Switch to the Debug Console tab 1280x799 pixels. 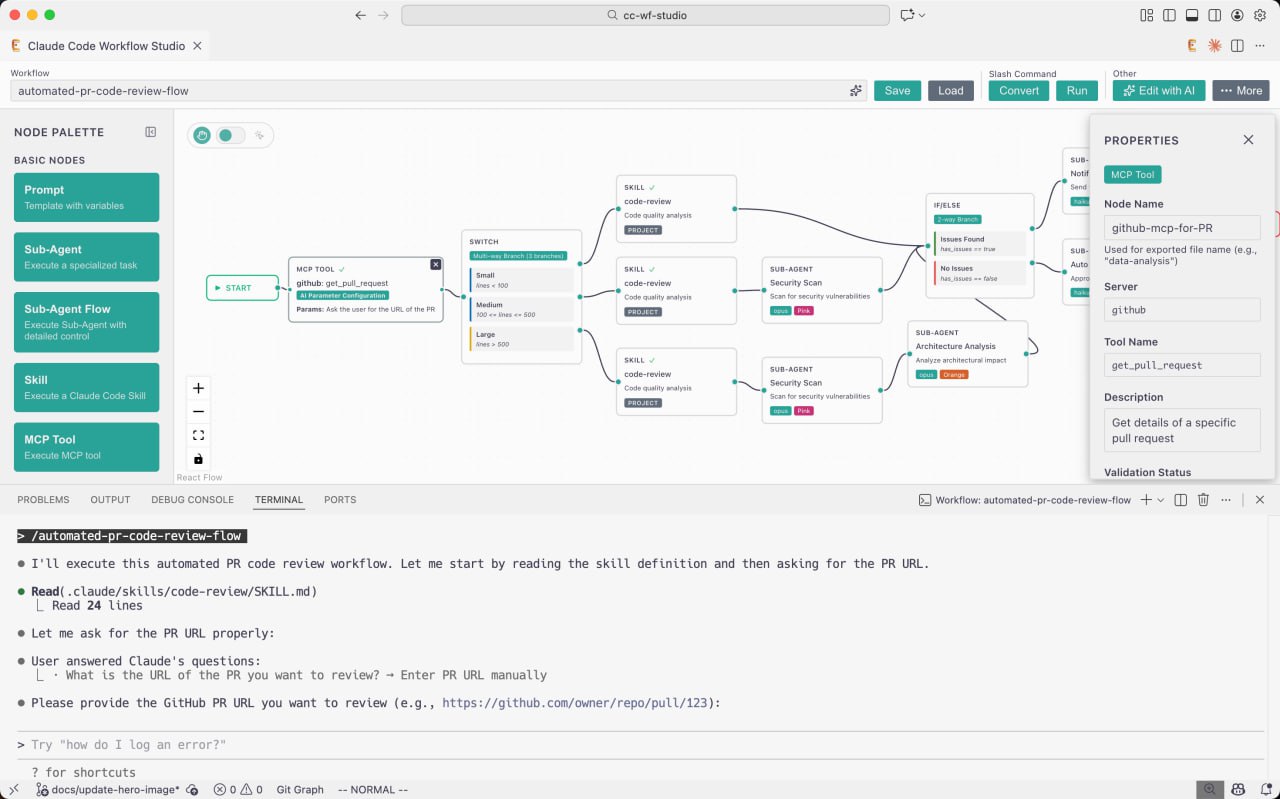[x=192, y=500]
